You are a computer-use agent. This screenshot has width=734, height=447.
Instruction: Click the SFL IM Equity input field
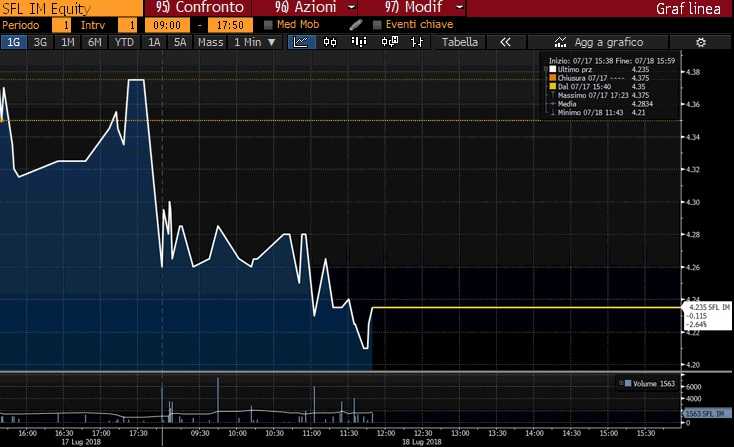coord(71,8)
